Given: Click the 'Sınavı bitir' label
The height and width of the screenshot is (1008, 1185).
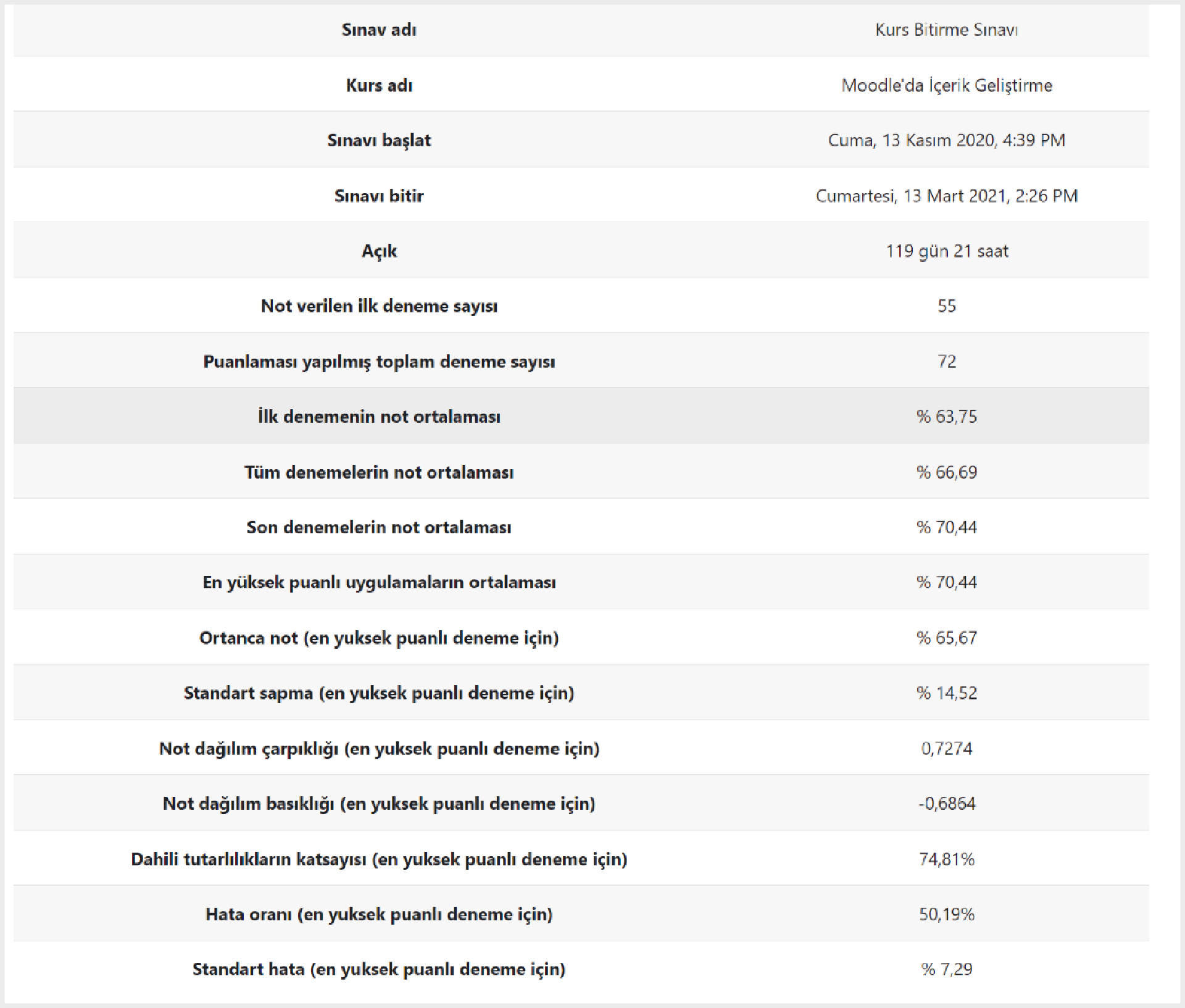Looking at the screenshot, I should (x=379, y=196).
